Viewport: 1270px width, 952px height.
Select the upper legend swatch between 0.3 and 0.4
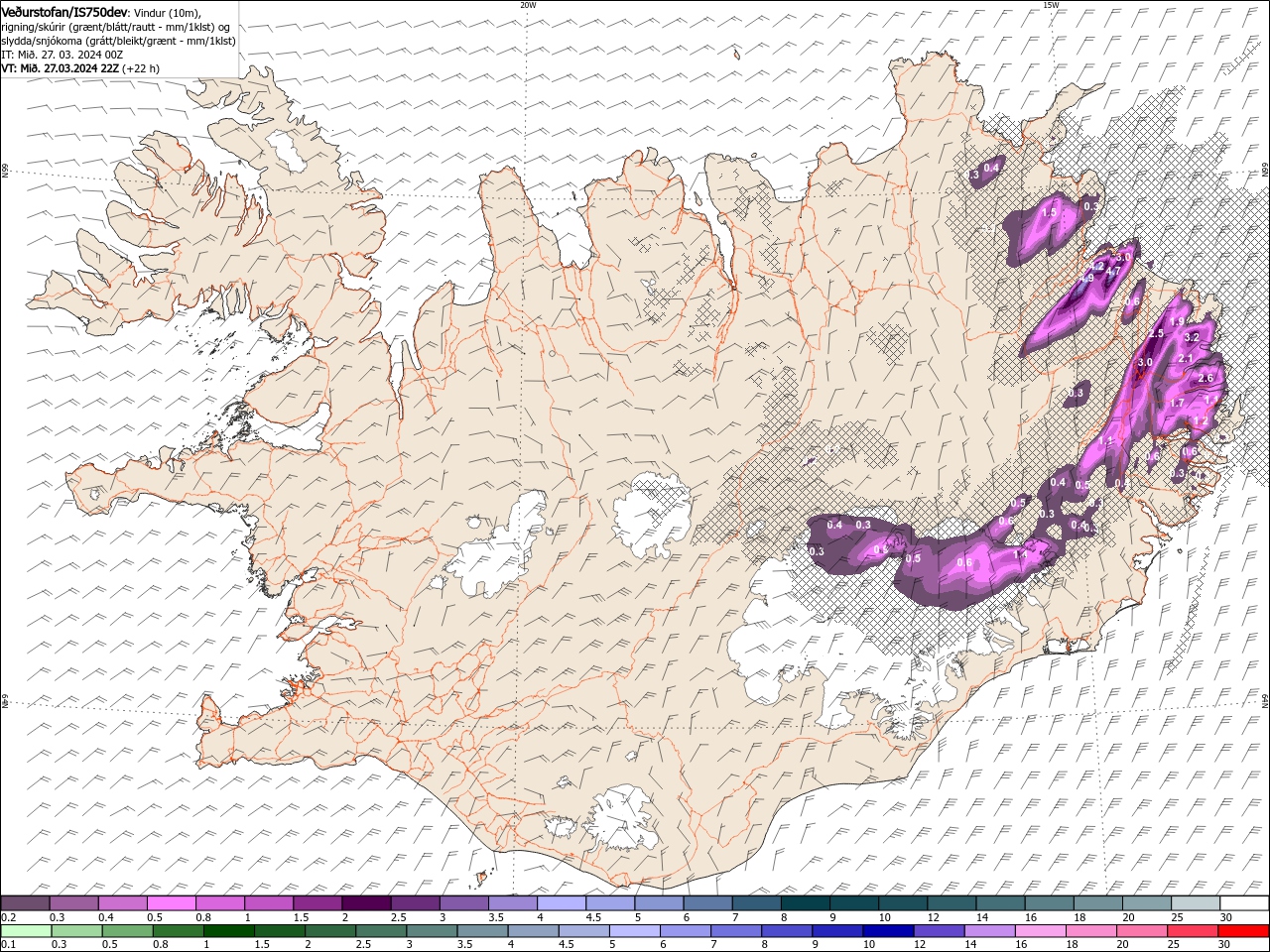pos(74,903)
